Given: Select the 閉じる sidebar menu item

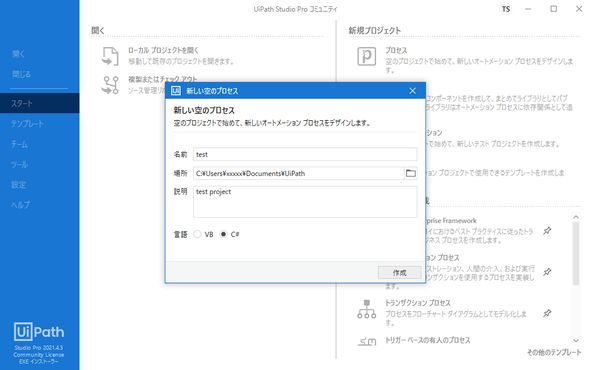Looking at the screenshot, I should (22, 74).
